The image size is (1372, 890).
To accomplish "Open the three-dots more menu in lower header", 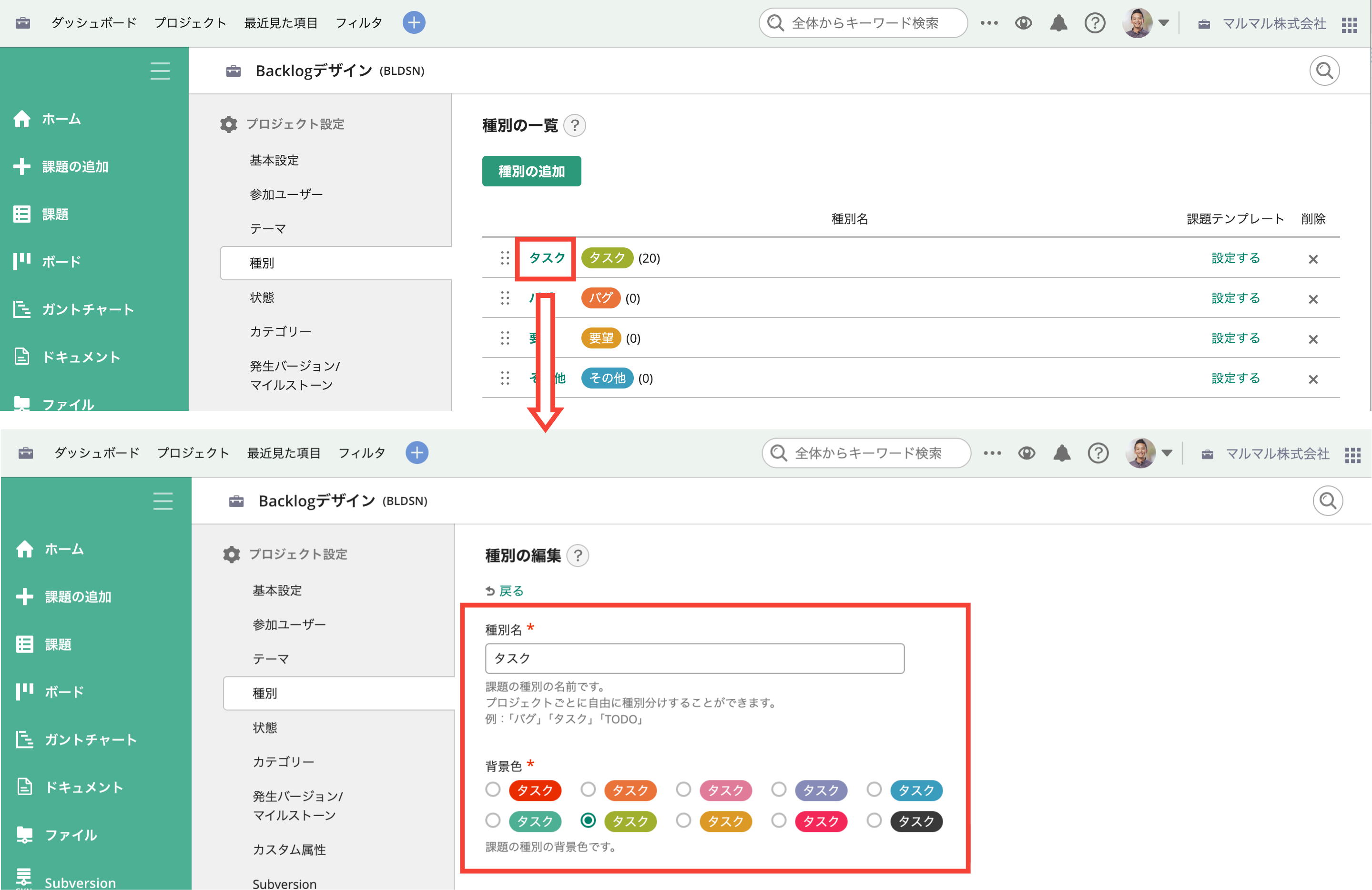I will pyautogui.click(x=992, y=453).
